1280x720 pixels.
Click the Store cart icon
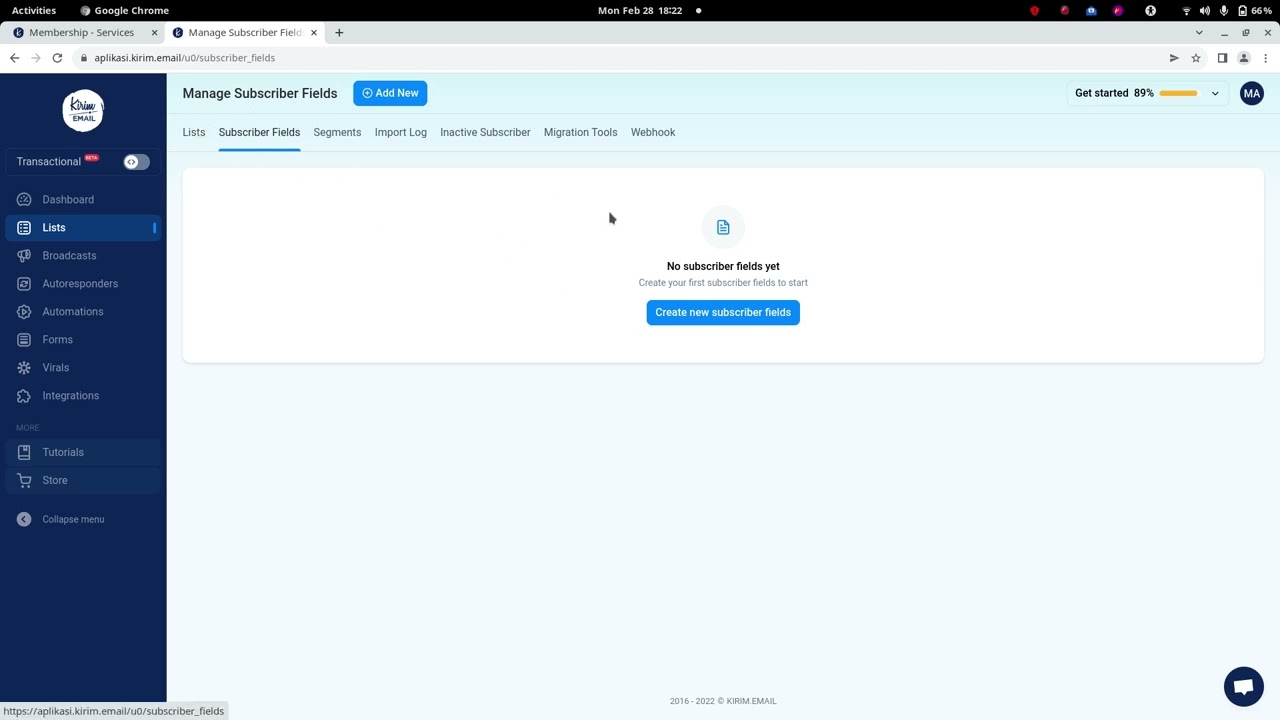(24, 481)
